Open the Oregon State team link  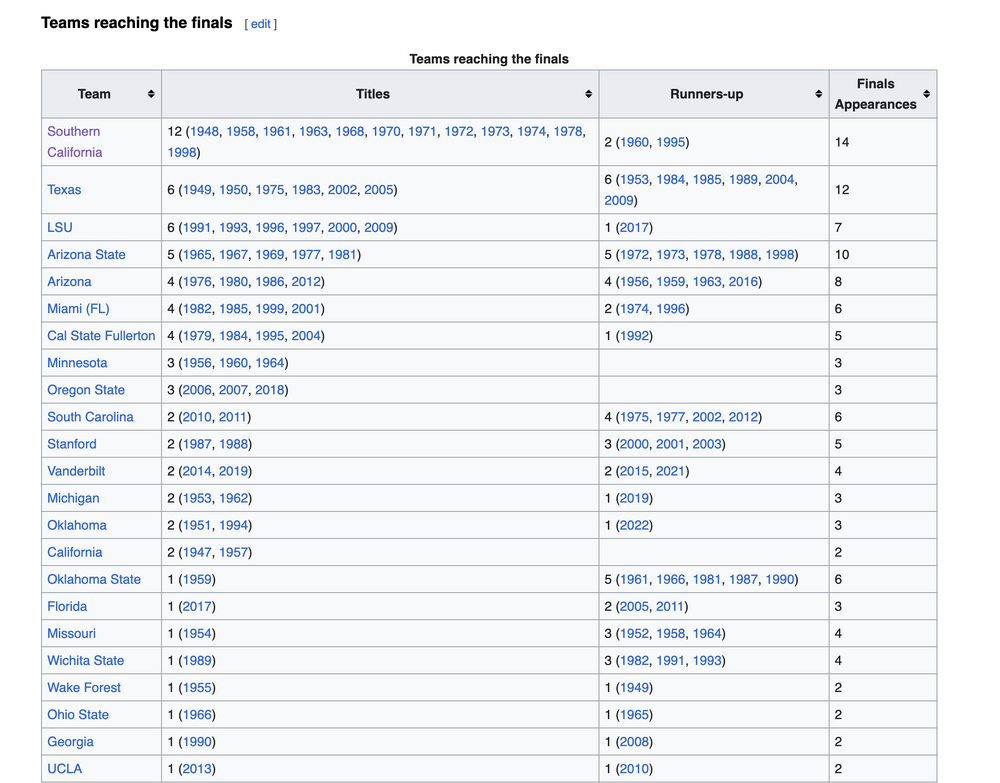(86, 390)
